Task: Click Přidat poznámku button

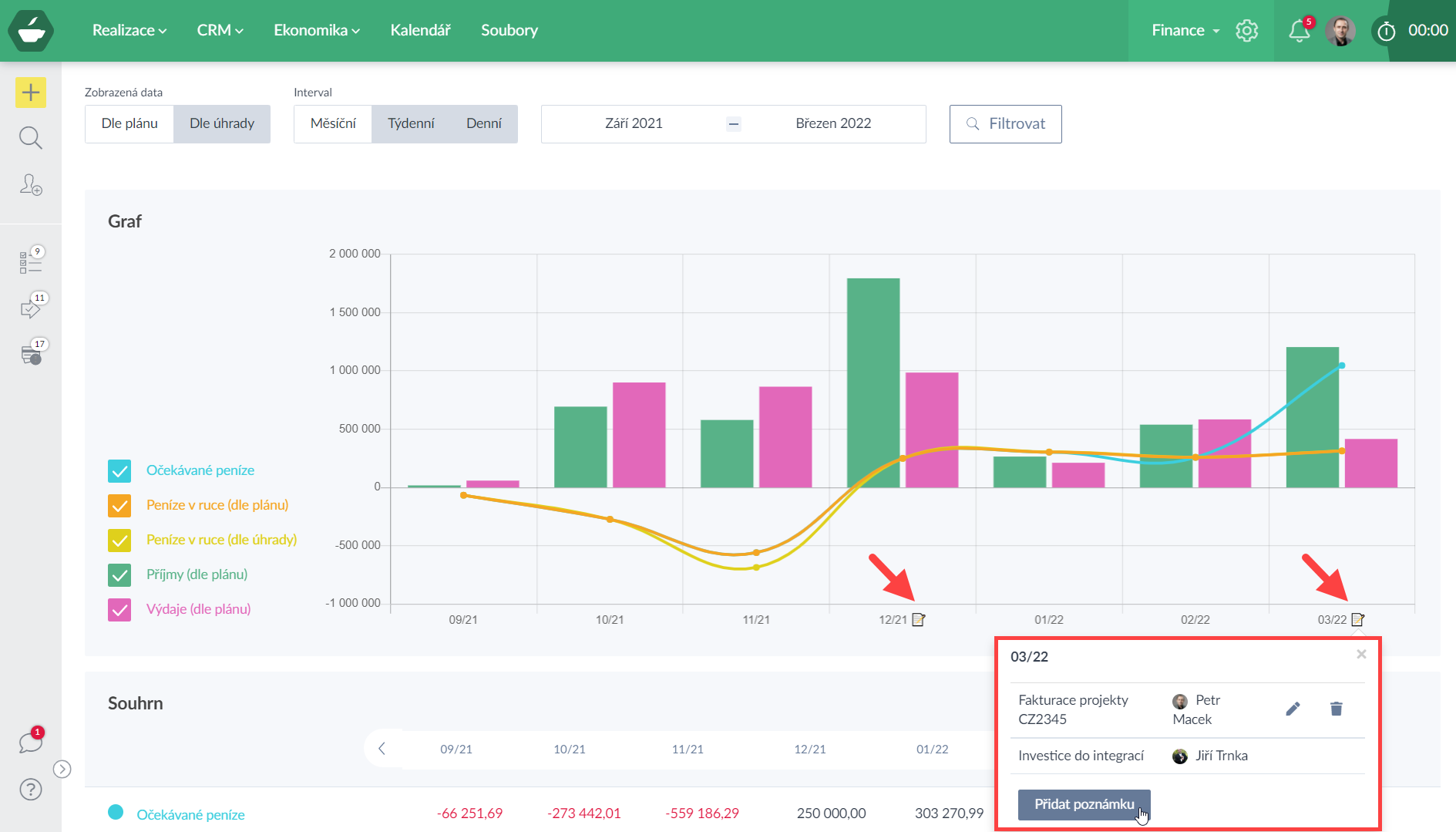Action: (1084, 804)
